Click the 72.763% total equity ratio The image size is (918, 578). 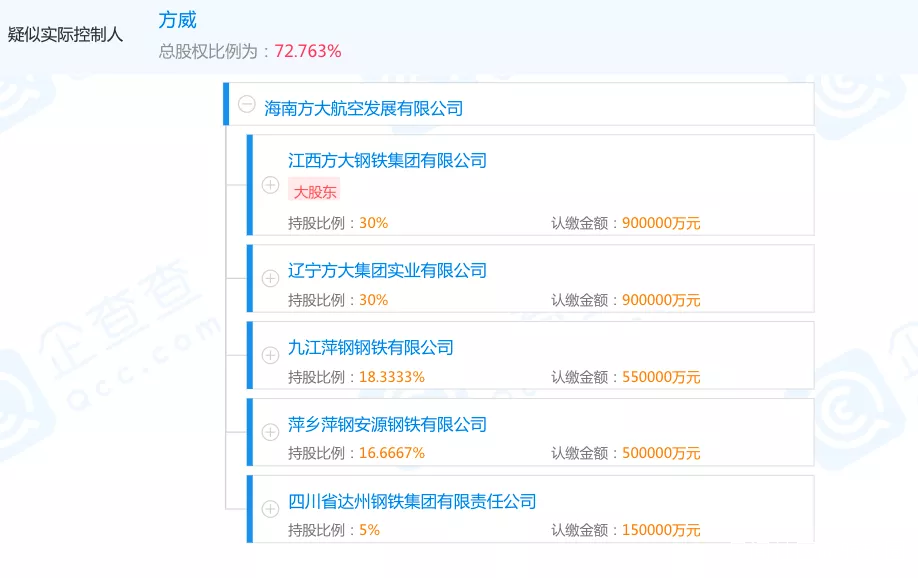pyautogui.click(x=308, y=51)
